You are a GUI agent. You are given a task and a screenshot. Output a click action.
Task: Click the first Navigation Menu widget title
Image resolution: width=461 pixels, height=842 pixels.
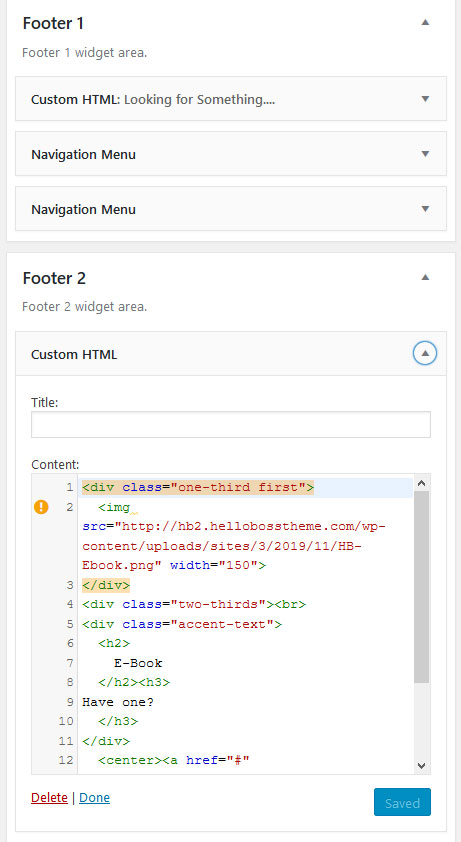[x=83, y=154]
